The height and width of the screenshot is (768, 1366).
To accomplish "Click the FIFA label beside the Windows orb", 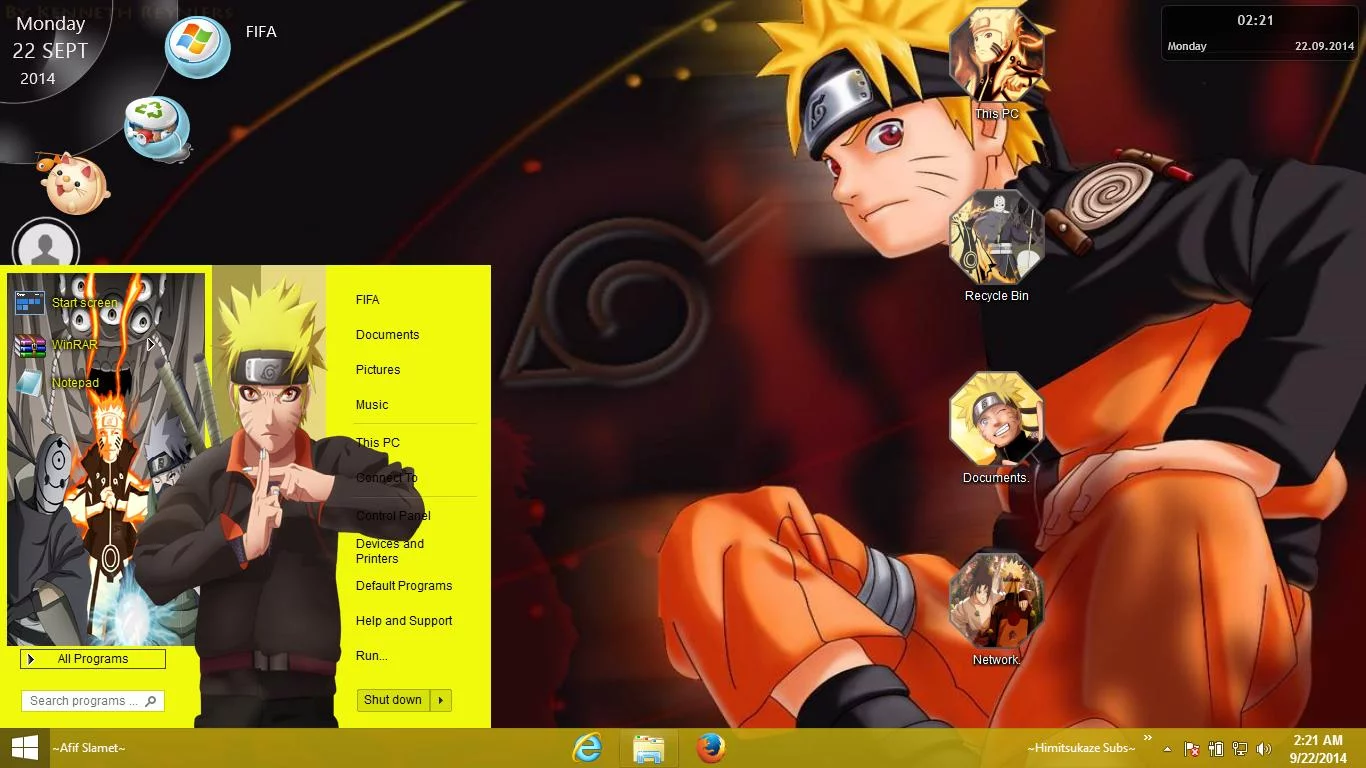I will pos(261,32).
